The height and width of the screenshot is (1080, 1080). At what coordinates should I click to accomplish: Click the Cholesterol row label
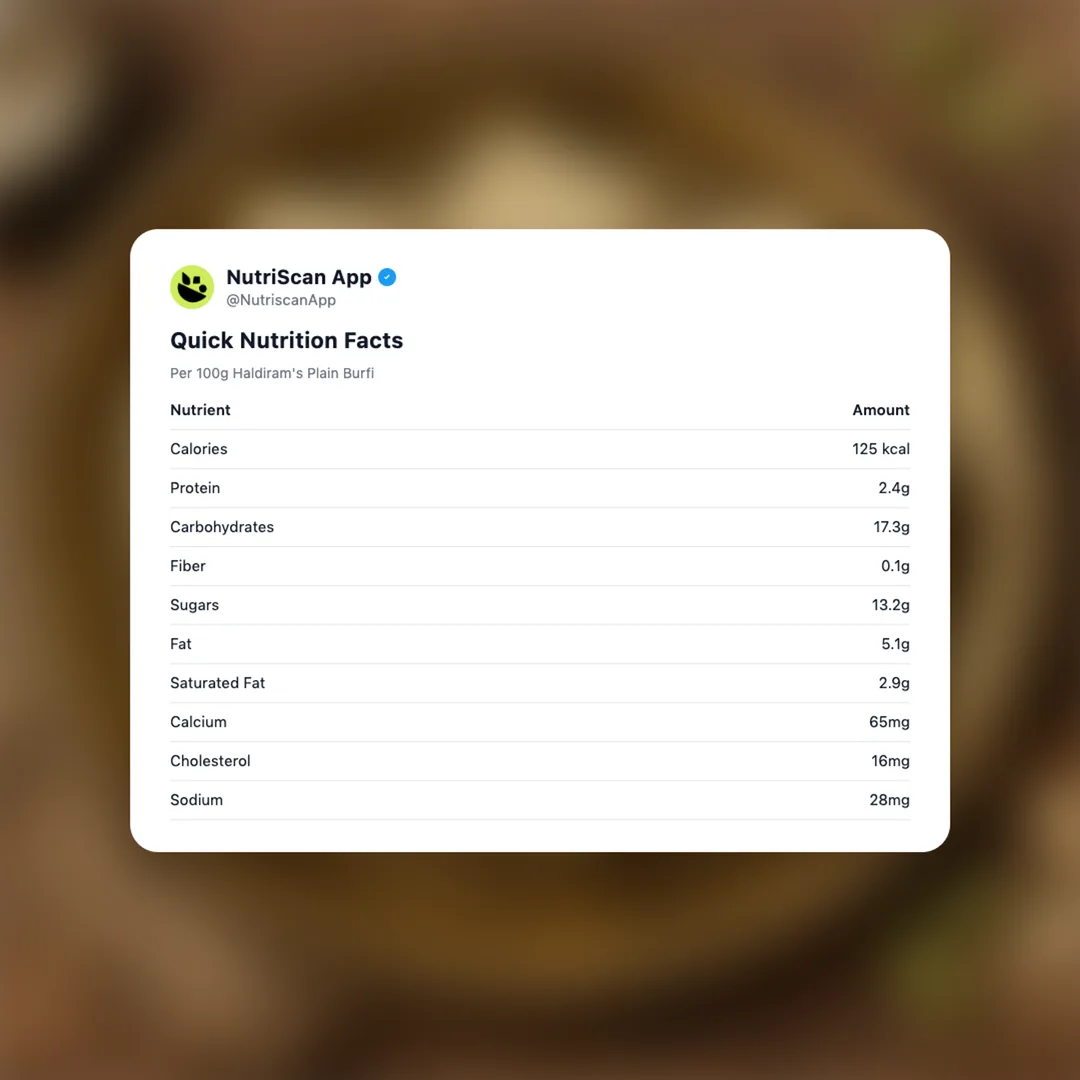click(210, 761)
